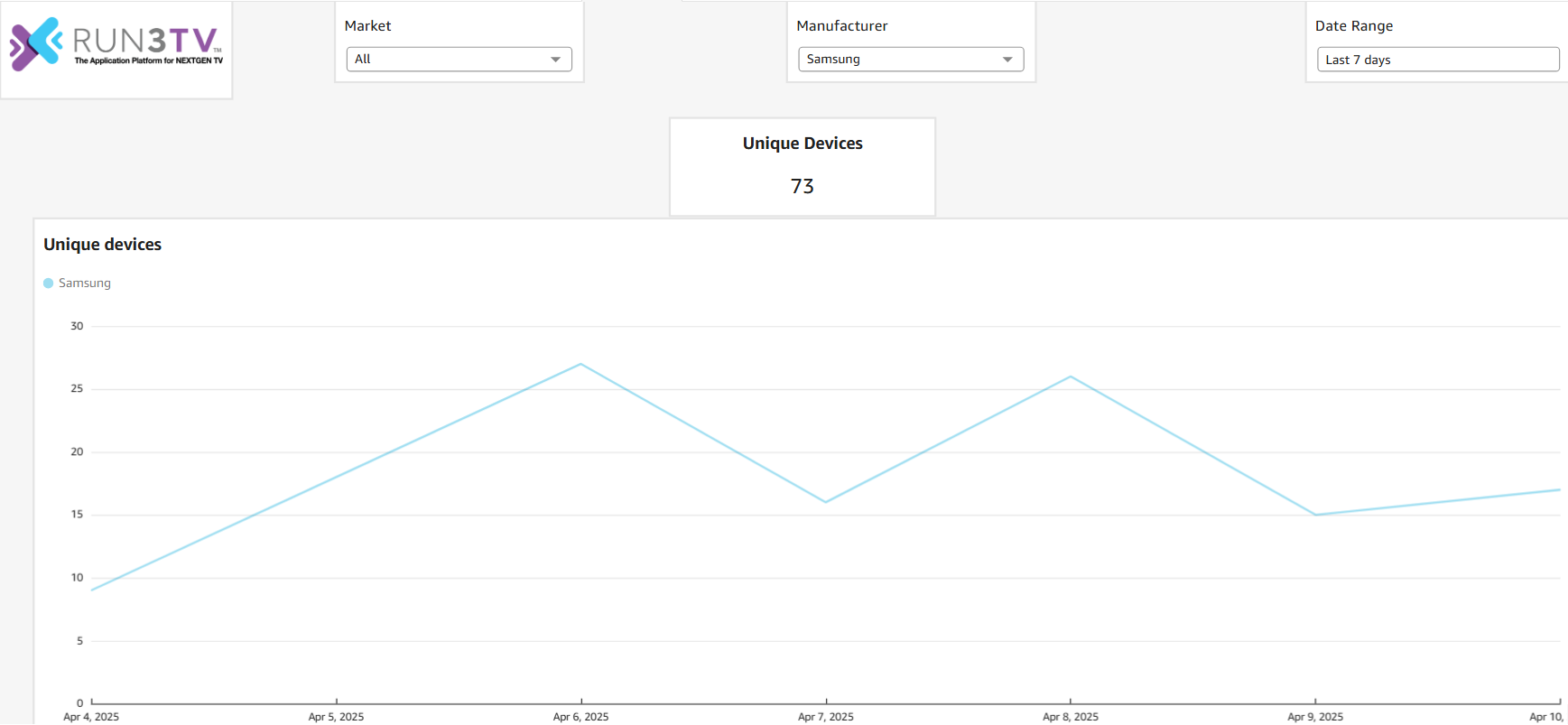Click the 'Apr 5, 2025' x-axis label
Viewport: 1568px width, 725px height.
(336, 717)
